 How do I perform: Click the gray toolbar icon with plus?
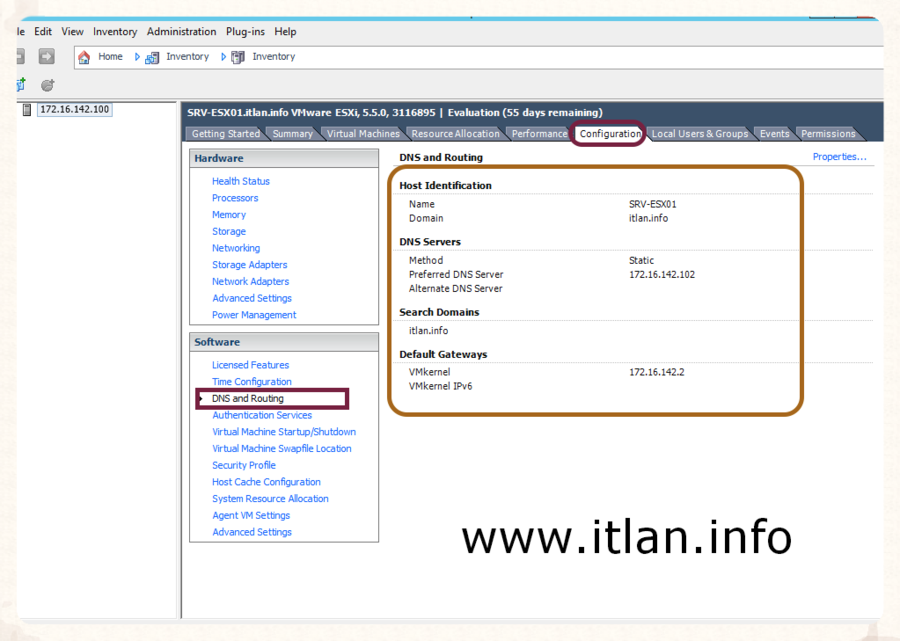(x=47, y=85)
